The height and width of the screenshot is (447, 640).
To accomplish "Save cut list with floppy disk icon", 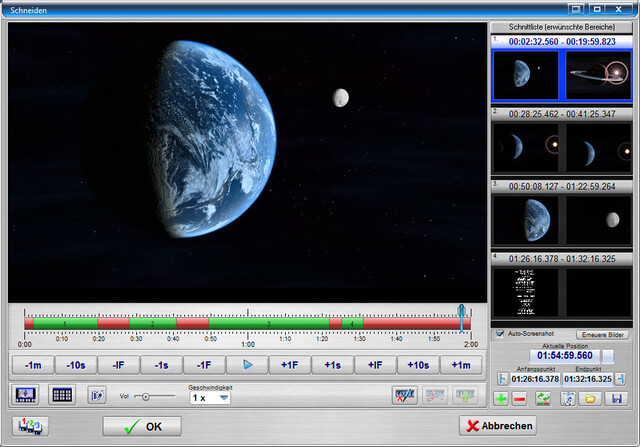I will click(616, 398).
